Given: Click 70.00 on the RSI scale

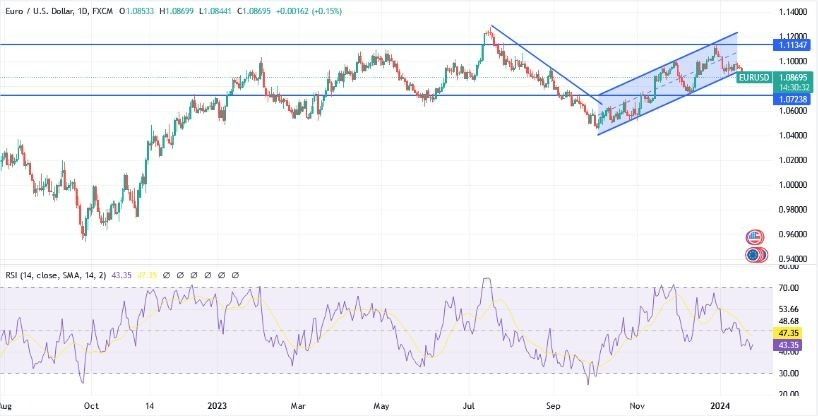Looking at the screenshot, I should [x=788, y=288].
